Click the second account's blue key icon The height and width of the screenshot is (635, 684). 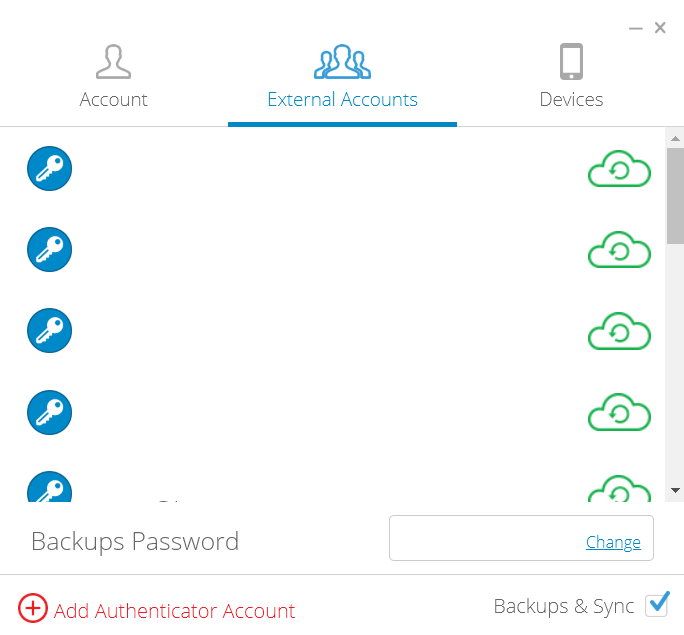pyautogui.click(x=49, y=249)
